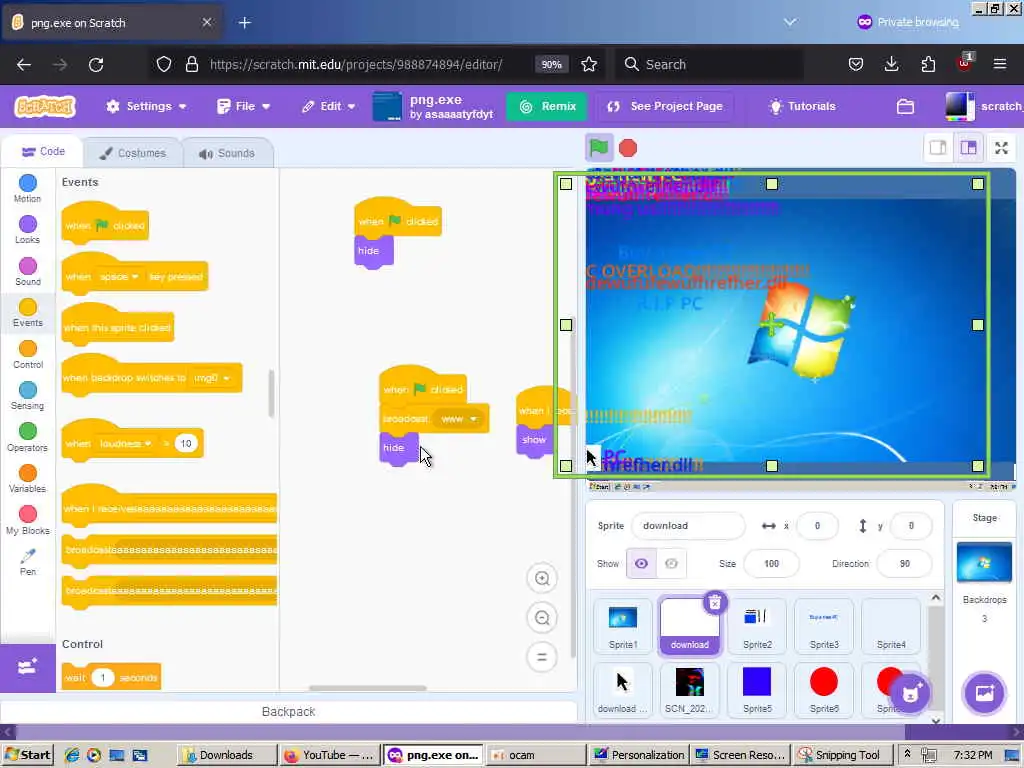Viewport: 1024px width, 768px height.
Task: Open the Choose a Backdrop button
Action: 984,694
